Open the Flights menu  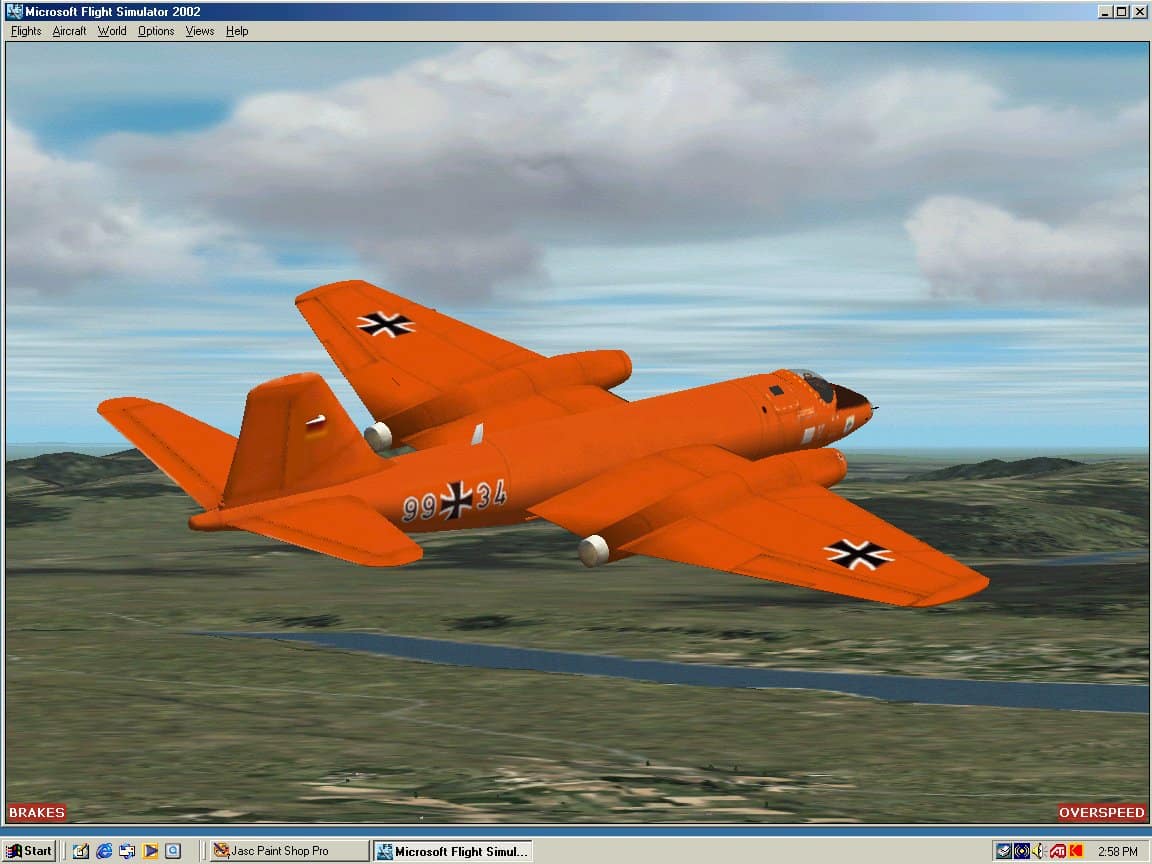[x=26, y=31]
